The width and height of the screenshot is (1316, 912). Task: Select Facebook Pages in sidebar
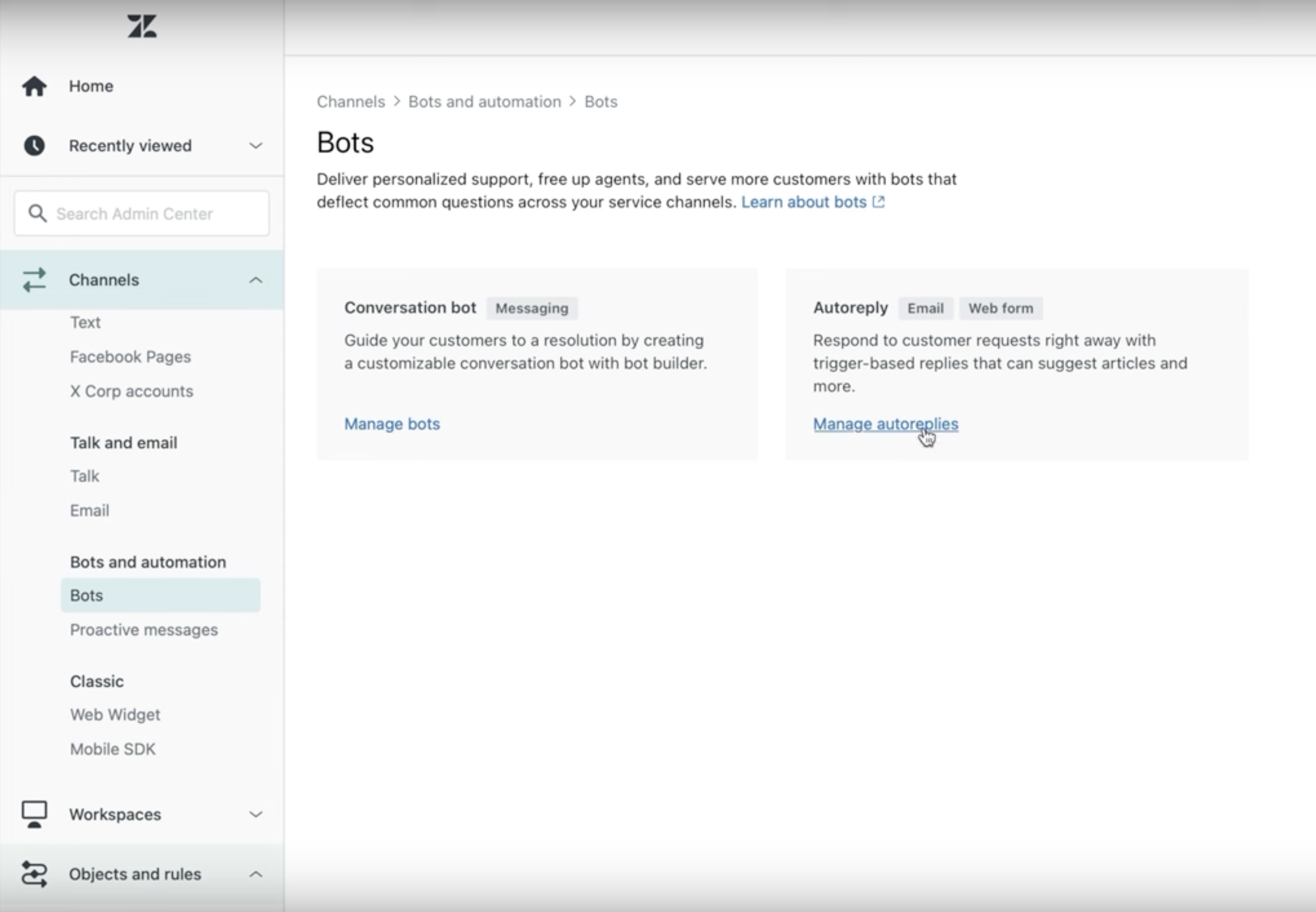131,357
